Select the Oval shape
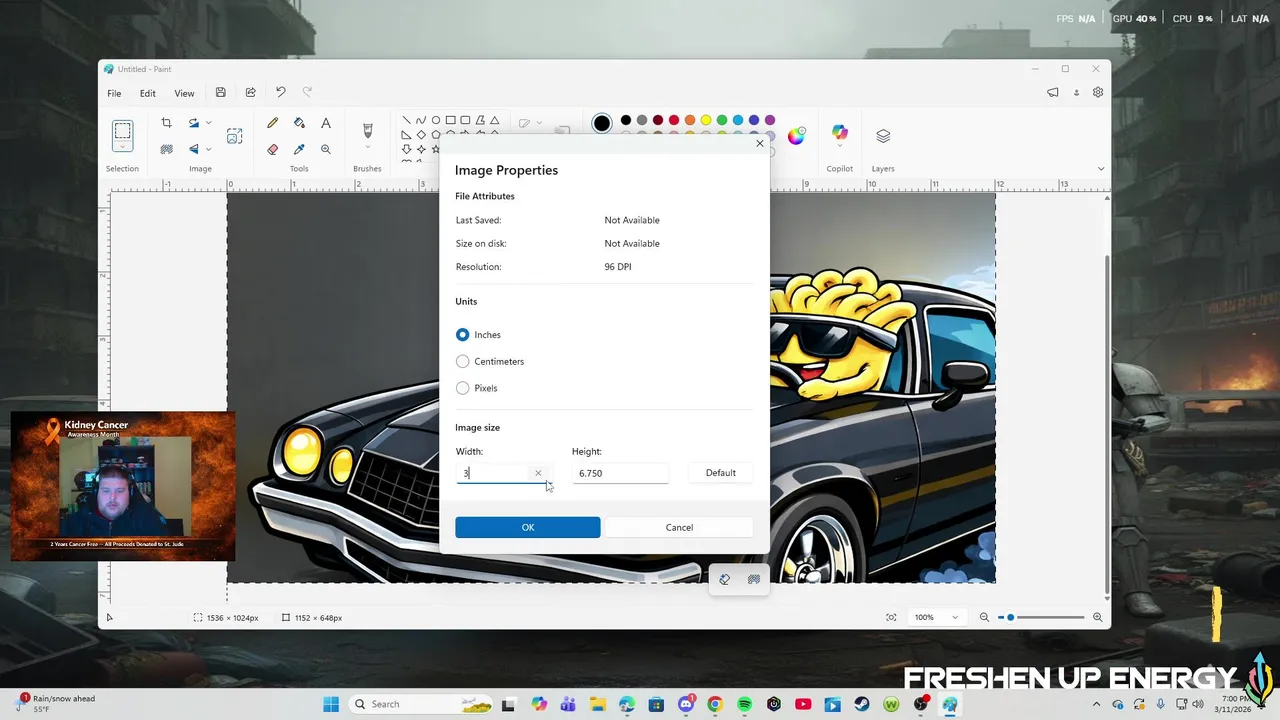 coord(436,120)
